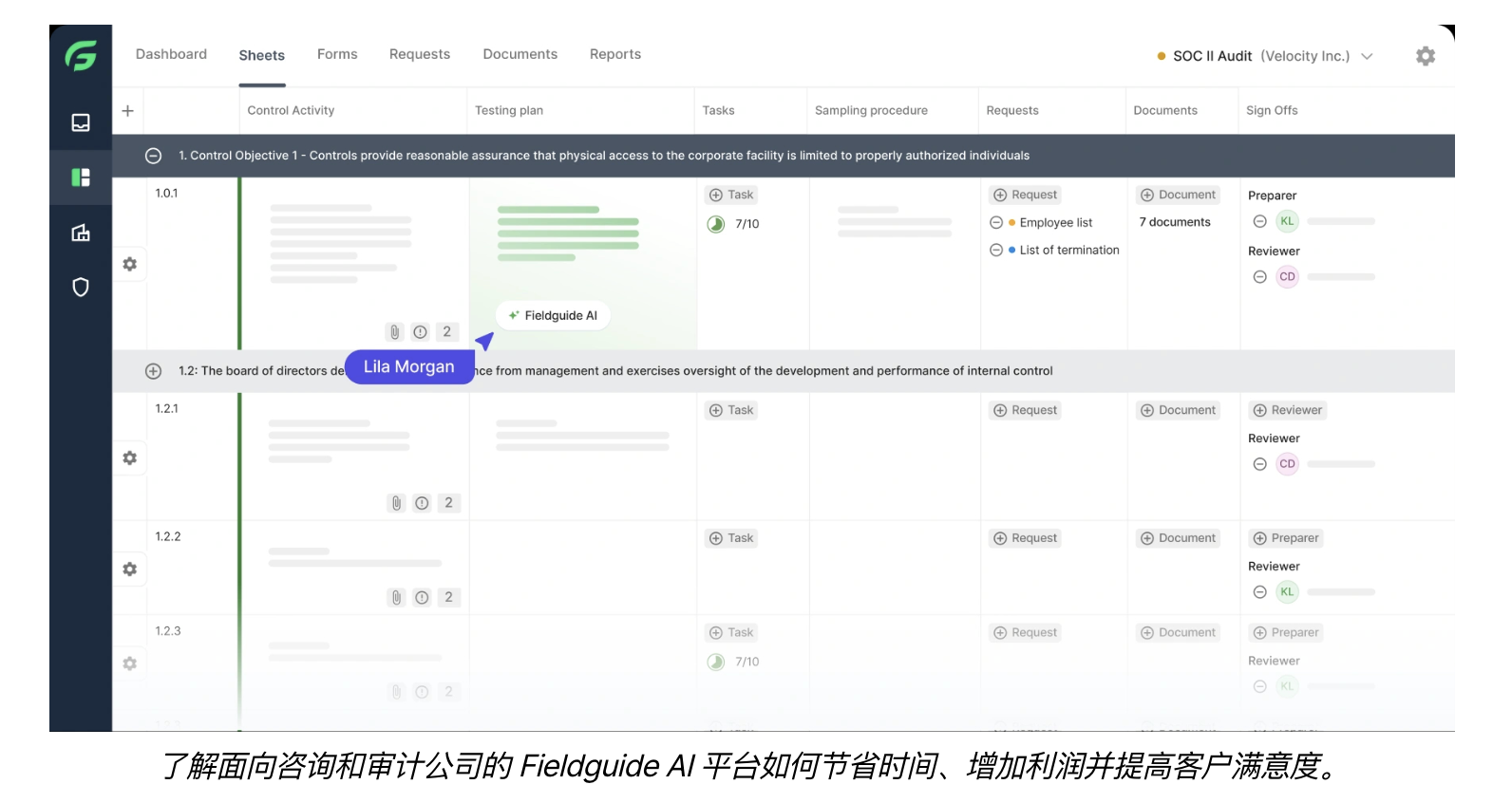
Task: Click comment count badge 2 in row 1.0.1
Action: click(x=447, y=332)
